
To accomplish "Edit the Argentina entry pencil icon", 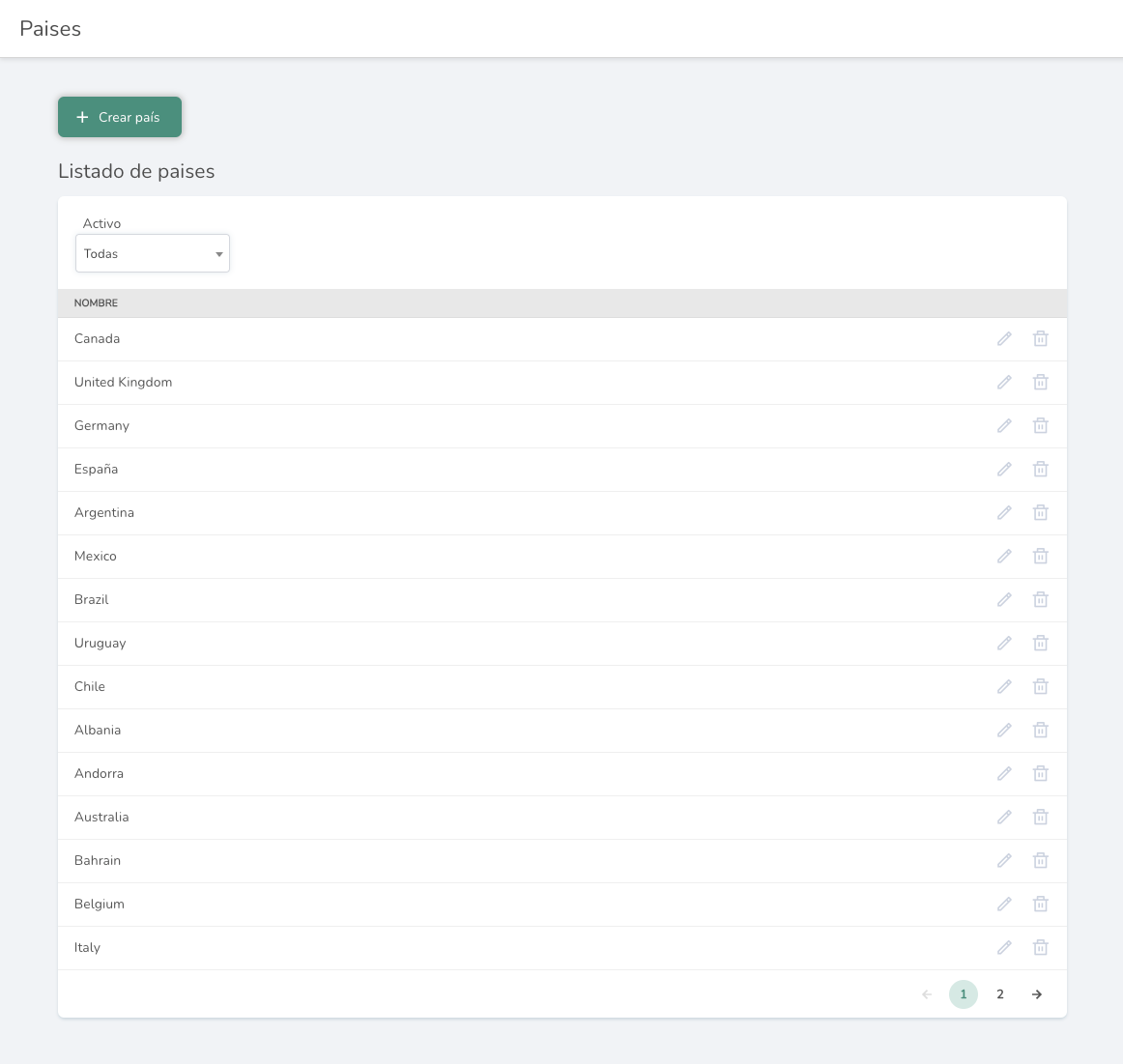I will pos(1004,512).
